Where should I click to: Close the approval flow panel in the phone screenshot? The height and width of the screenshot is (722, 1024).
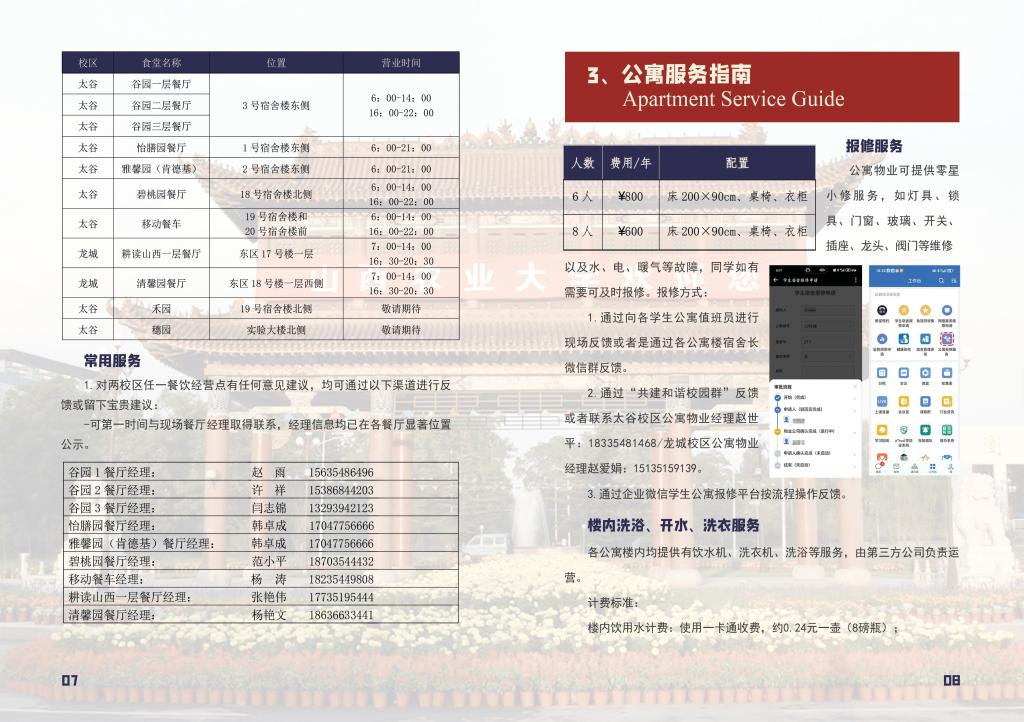point(856,386)
